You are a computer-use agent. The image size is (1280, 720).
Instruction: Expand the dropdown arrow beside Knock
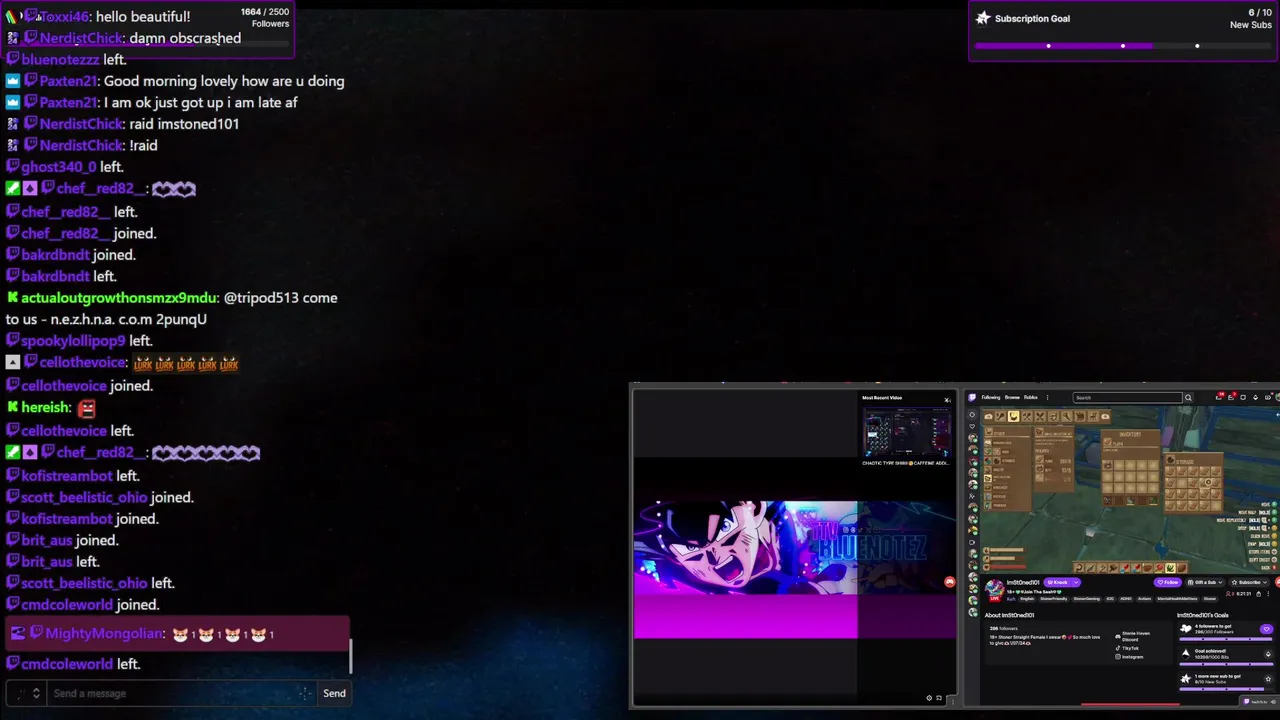click(x=1076, y=582)
